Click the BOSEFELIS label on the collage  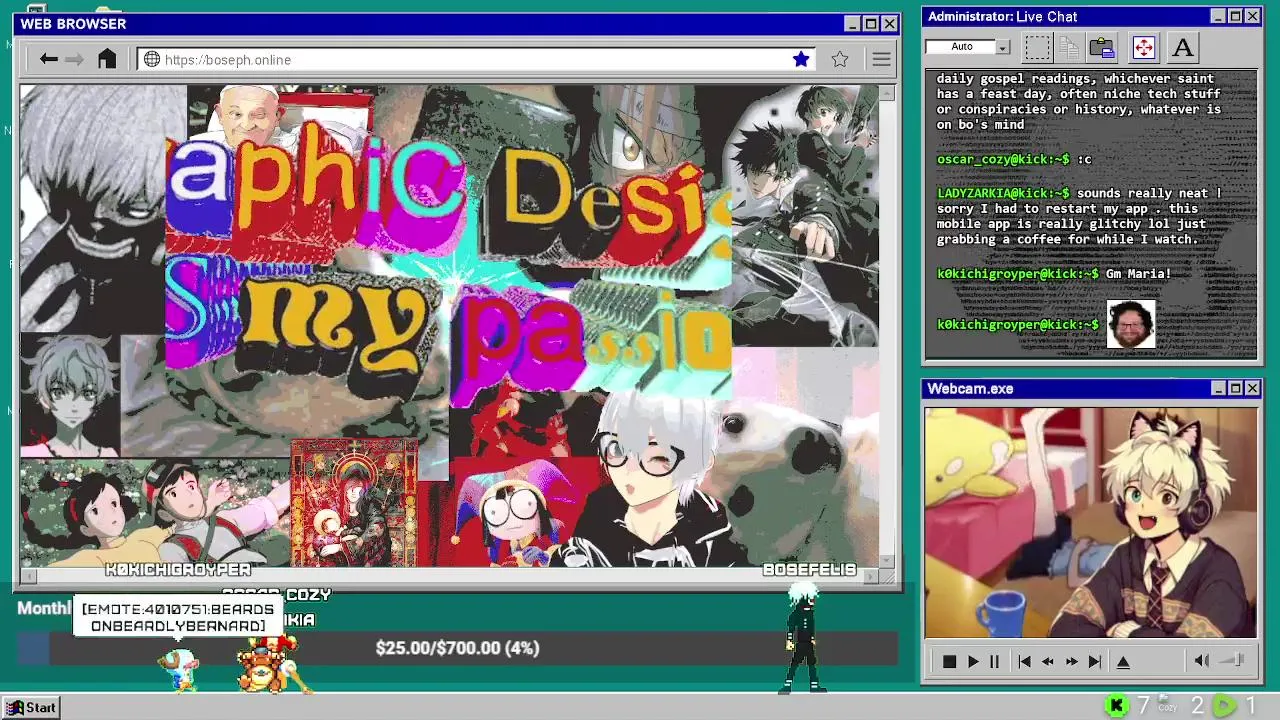810,569
